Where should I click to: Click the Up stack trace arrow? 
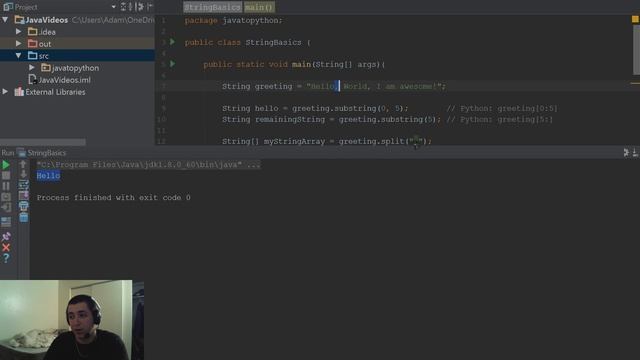23,164
